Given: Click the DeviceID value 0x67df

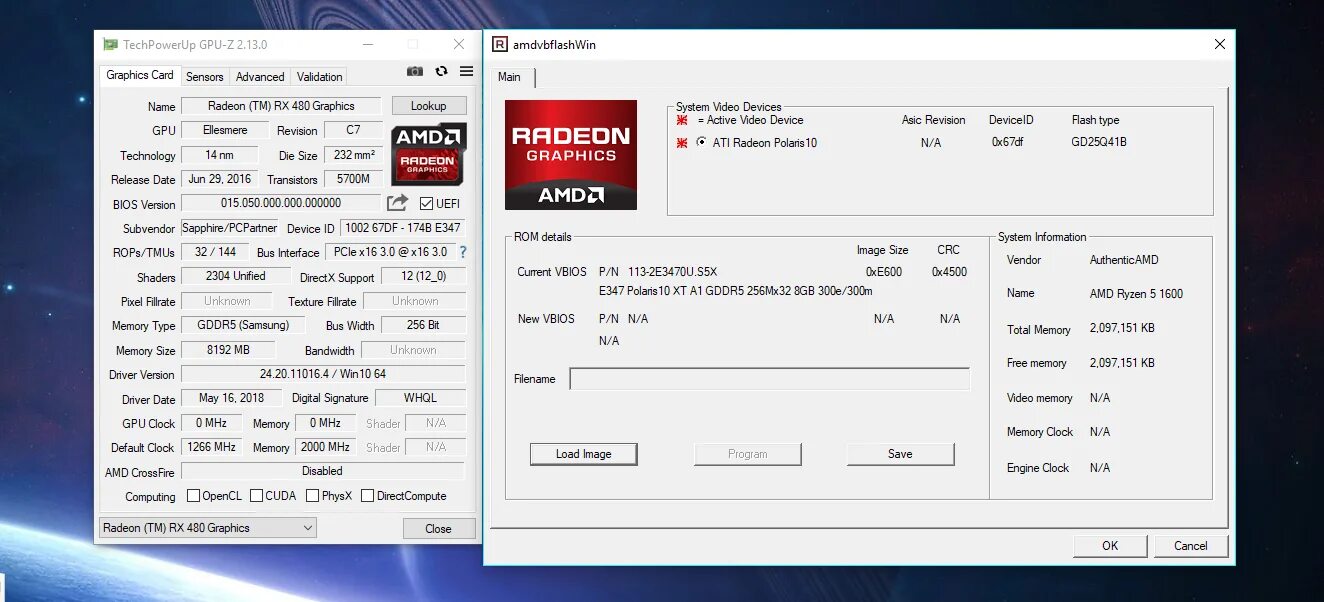Looking at the screenshot, I should point(1007,142).
